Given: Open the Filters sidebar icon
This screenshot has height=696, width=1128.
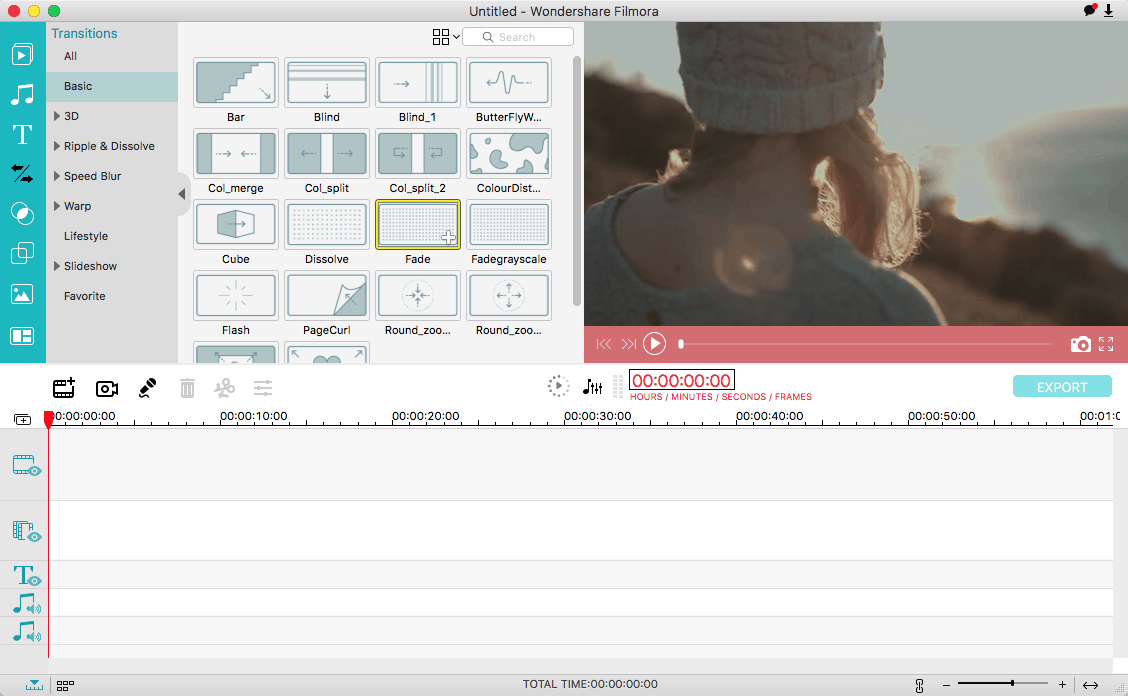Looking at the screenshot, I should coord(22,213).
